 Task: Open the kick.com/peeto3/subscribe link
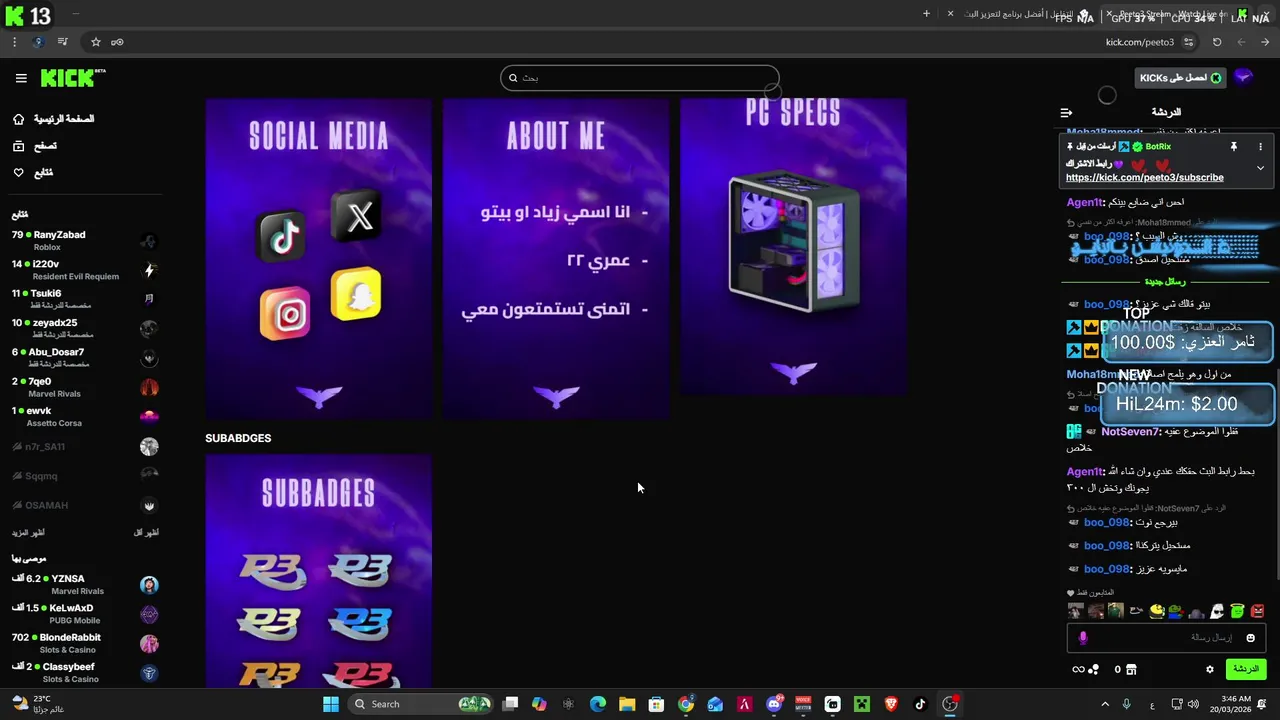(x=1145, y=178)
